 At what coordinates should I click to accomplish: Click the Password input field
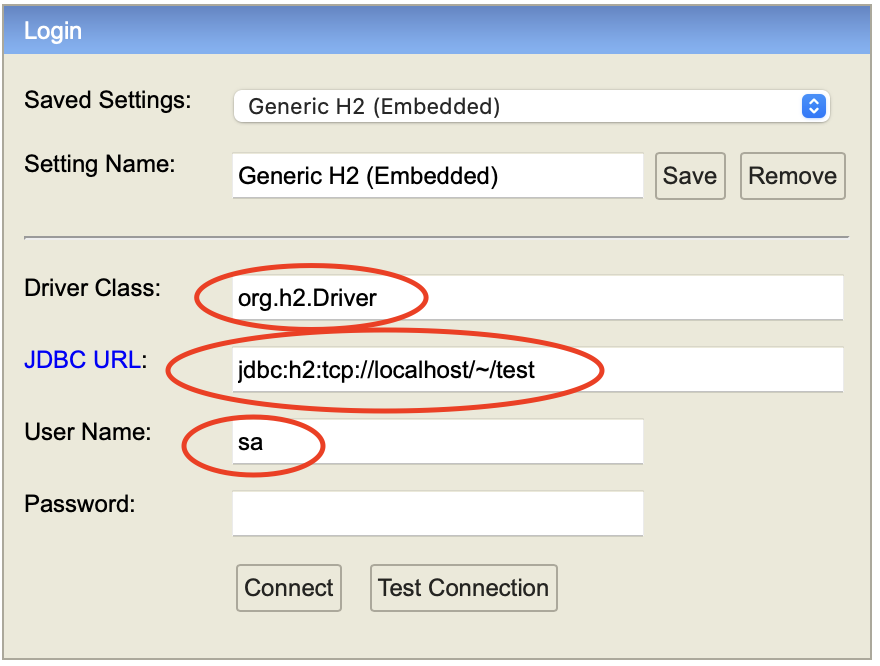pyautogui.click(x=438, y=513)
